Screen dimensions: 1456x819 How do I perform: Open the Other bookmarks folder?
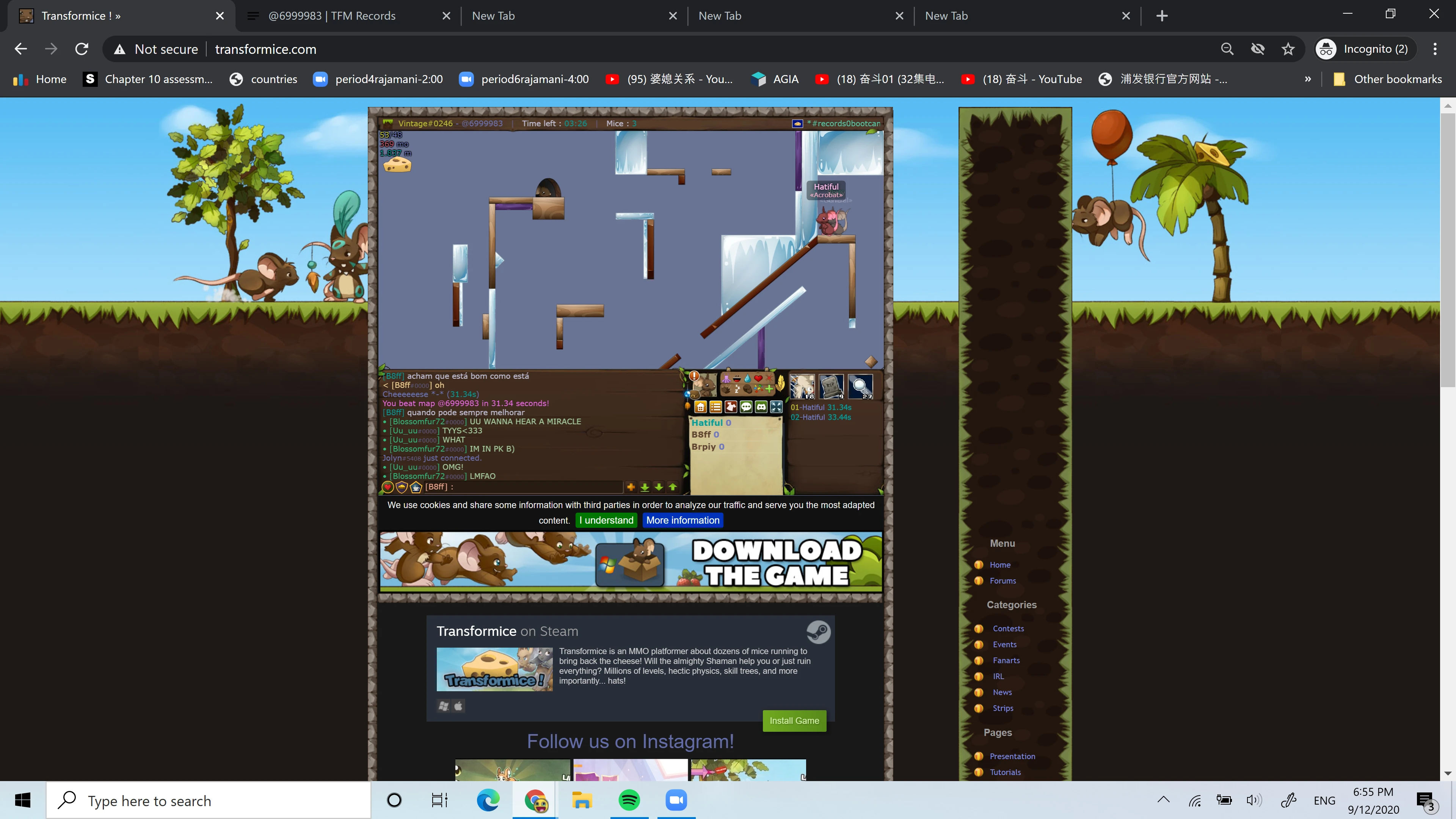coord(1387,79)
